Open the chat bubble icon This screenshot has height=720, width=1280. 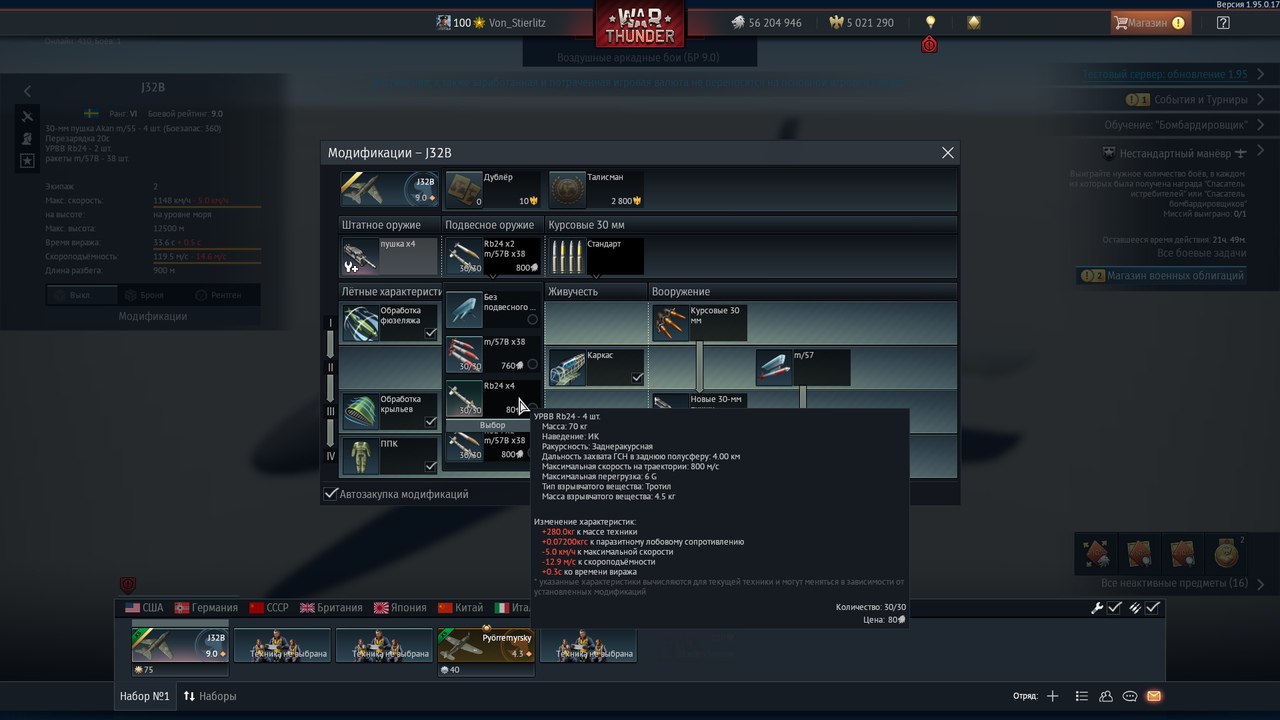pos(1130,696)
